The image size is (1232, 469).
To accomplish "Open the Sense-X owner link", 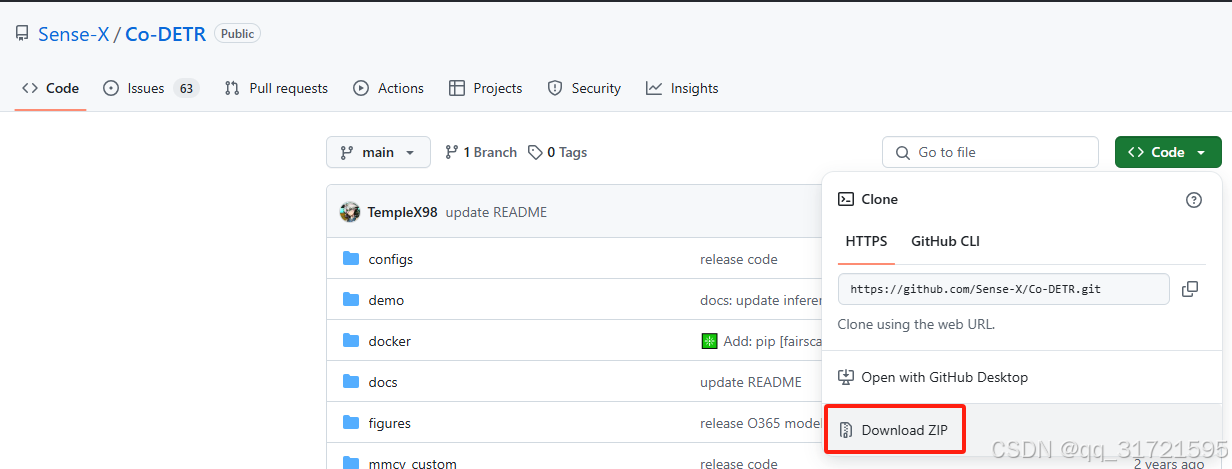I will pyautogui.click(x=73, y=34).
